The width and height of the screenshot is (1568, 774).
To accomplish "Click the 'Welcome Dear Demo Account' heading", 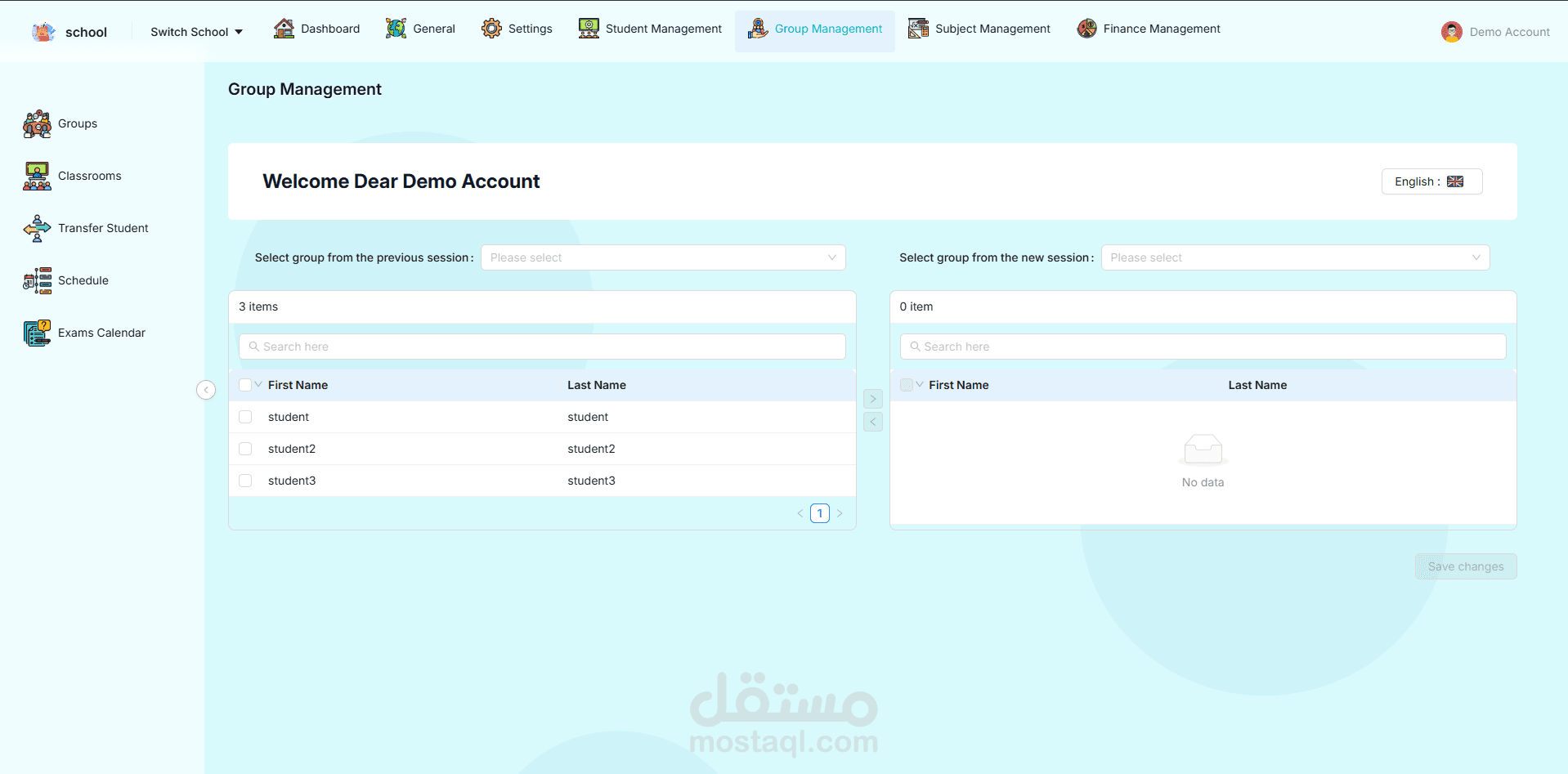I will [x=401, y=181].
